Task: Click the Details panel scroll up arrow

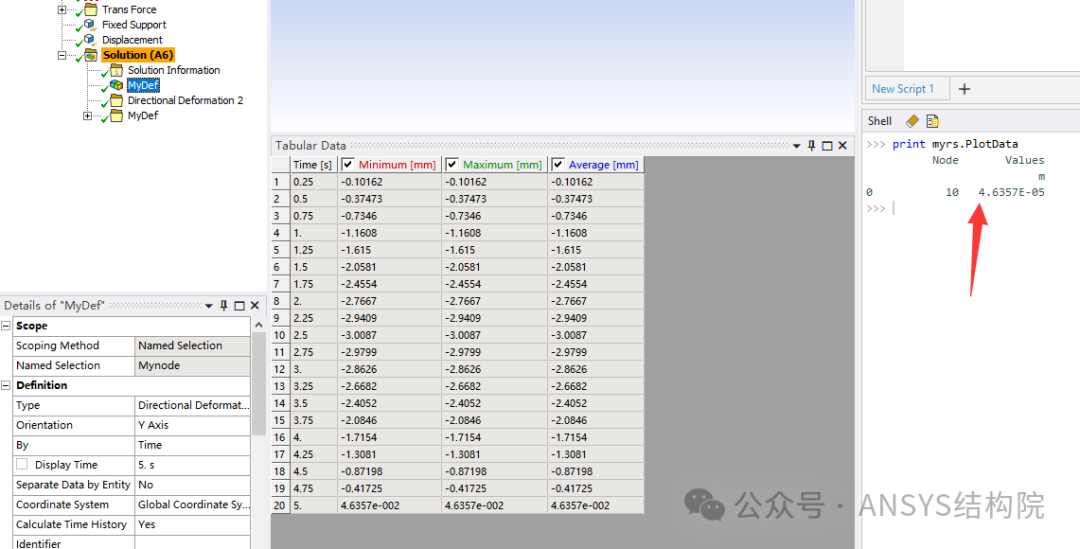Action: (x=259, y=325)
